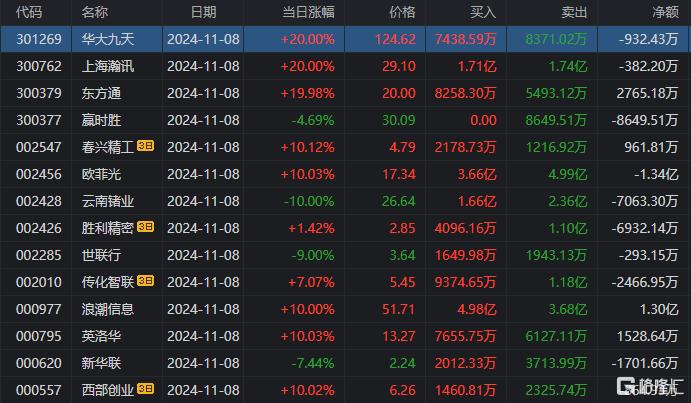The height and width of the screenshot is (403, 691).
Task: Select stock code 002547
Action: [39, 147]
